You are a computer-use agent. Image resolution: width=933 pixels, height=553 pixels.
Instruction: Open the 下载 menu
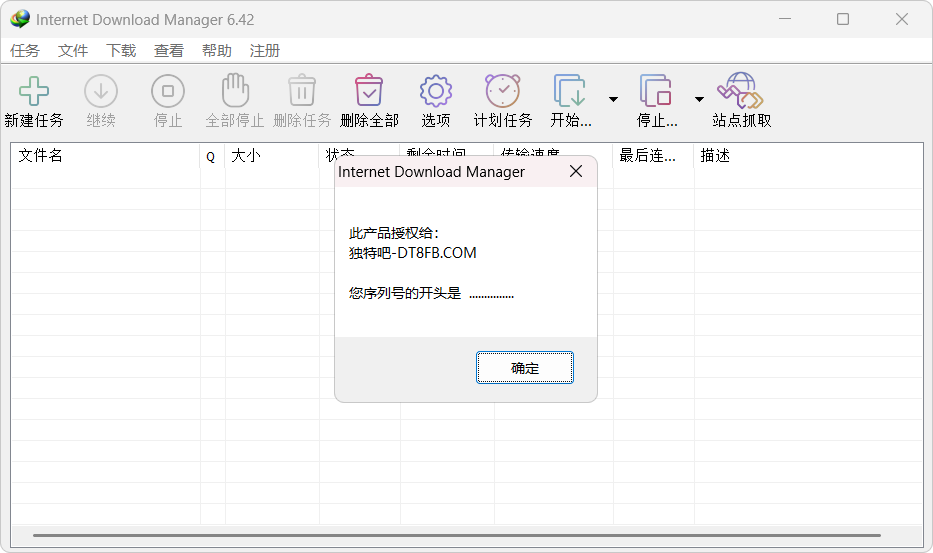pos(121,51)
